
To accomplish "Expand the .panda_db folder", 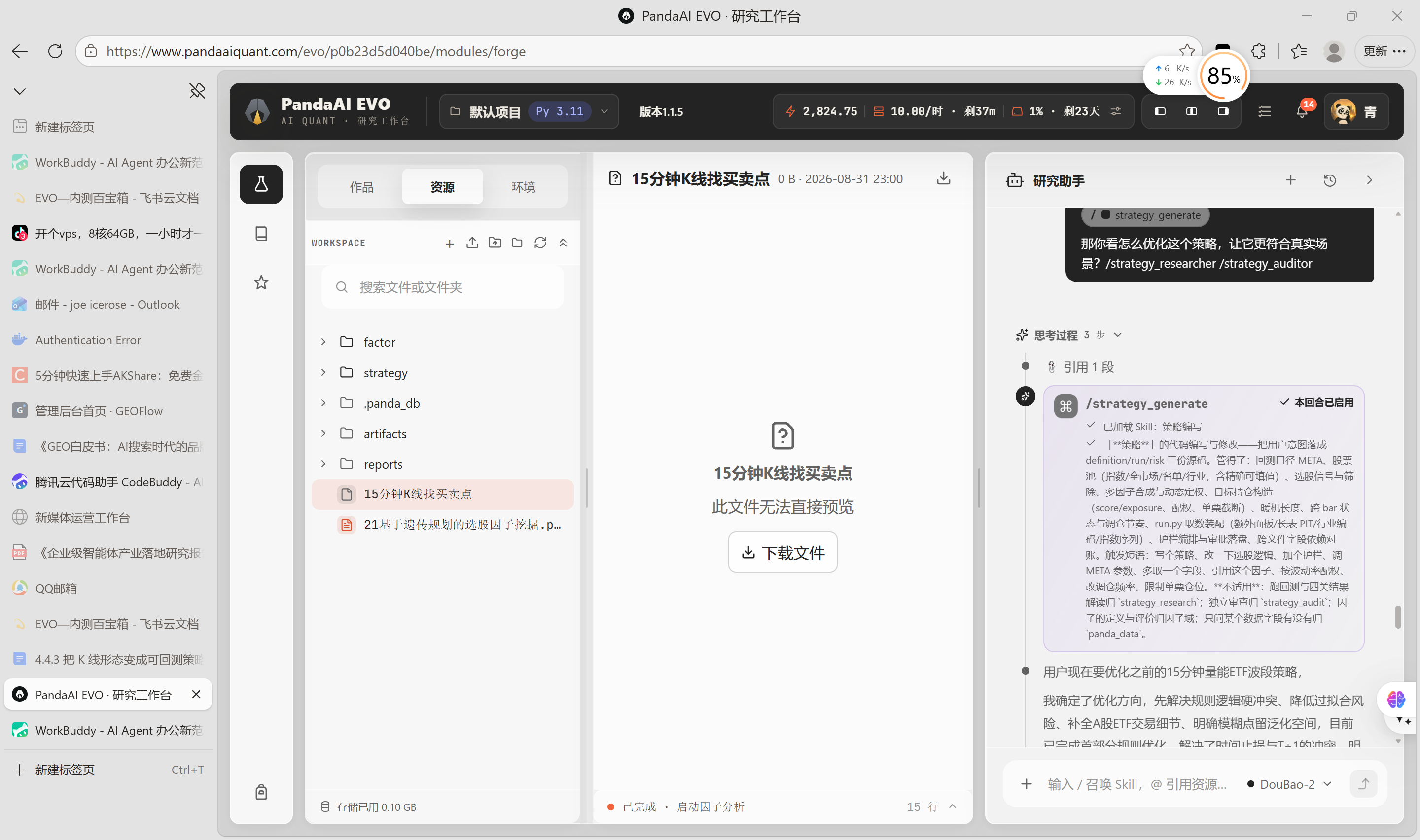I will pyautogui.click(x=323, y=403).
